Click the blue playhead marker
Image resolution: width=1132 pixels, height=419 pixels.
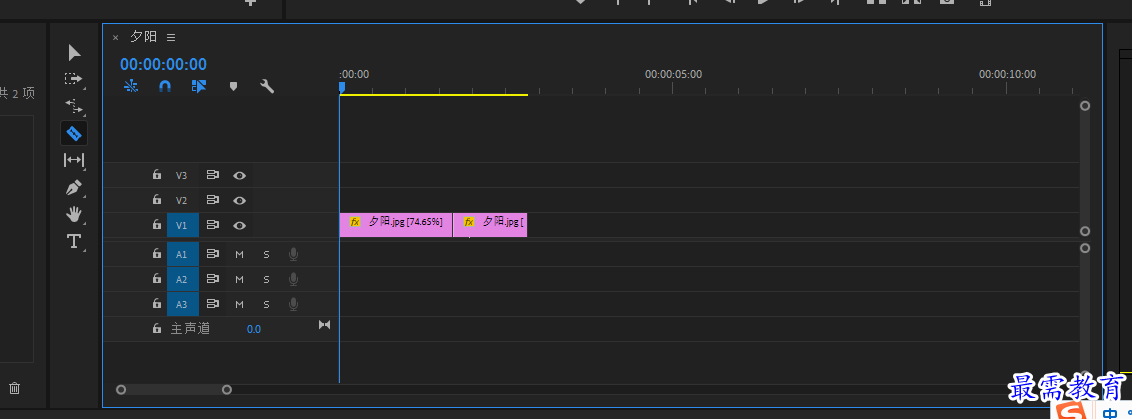342,87
